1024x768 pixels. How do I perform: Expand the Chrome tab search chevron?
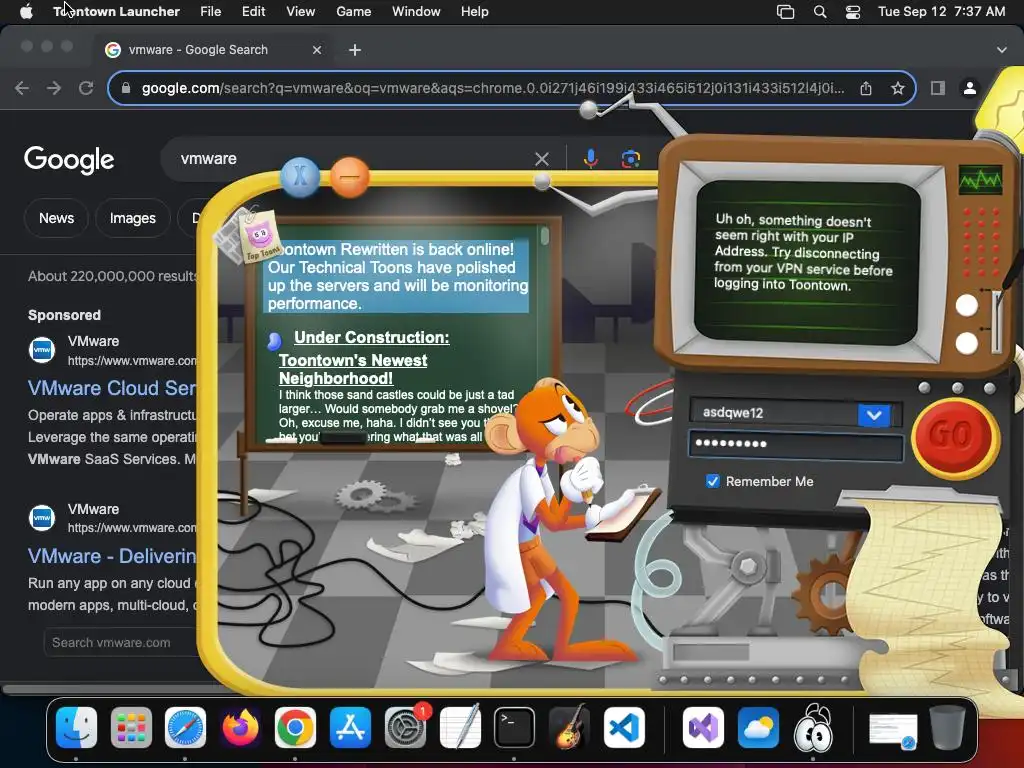point(1001,50)
